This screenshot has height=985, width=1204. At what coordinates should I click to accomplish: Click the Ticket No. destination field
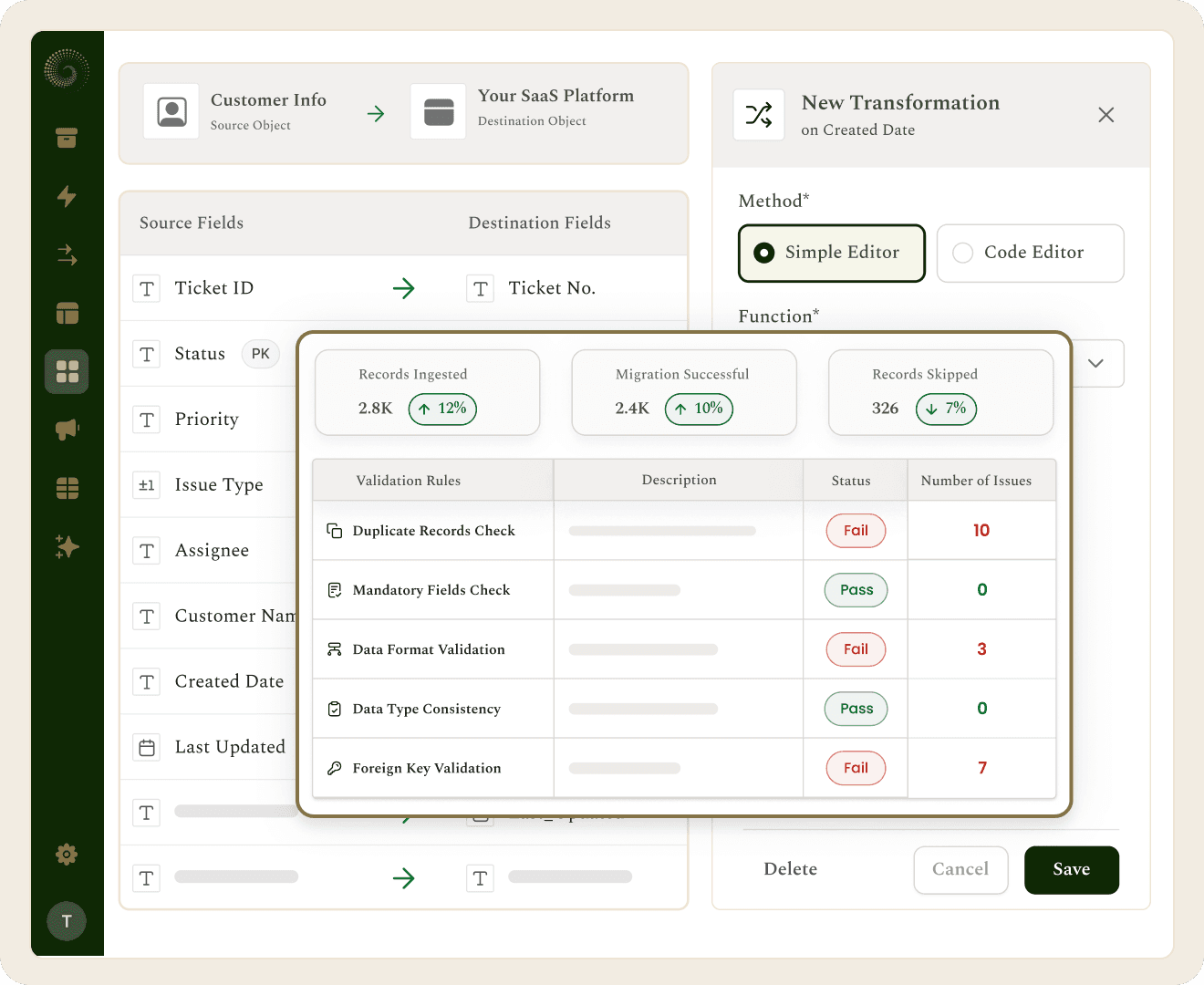(552, 288)
